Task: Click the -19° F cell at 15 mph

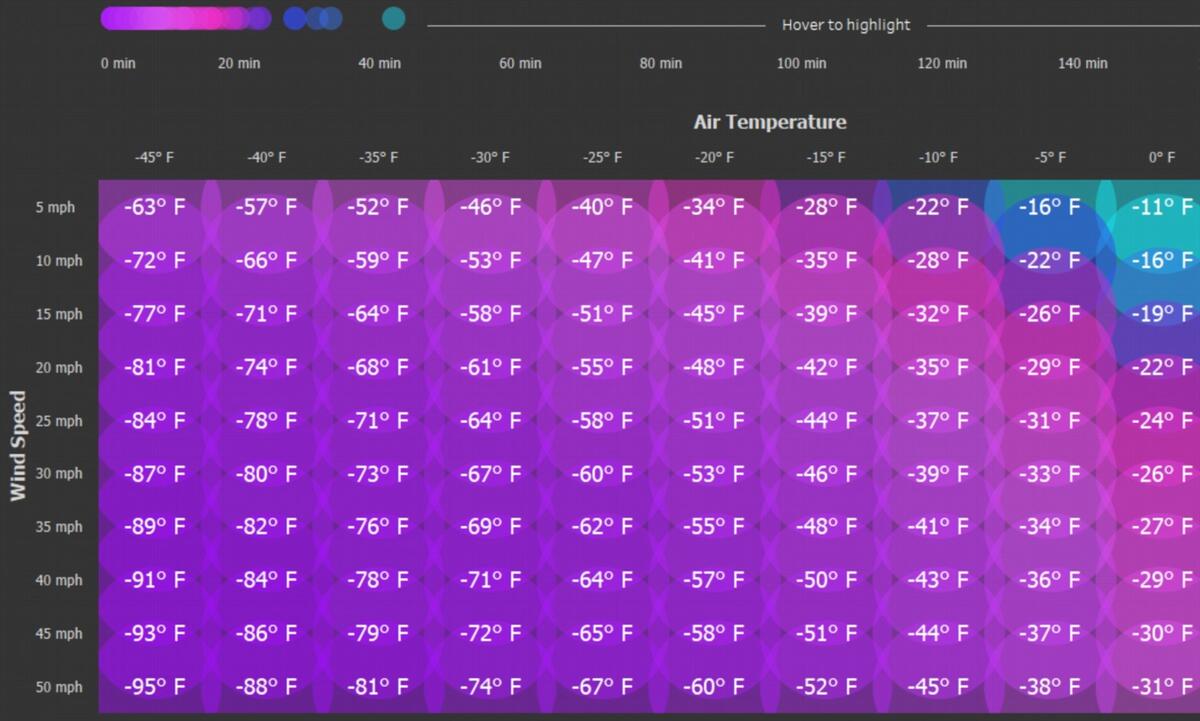Action: pos(1162,314)
